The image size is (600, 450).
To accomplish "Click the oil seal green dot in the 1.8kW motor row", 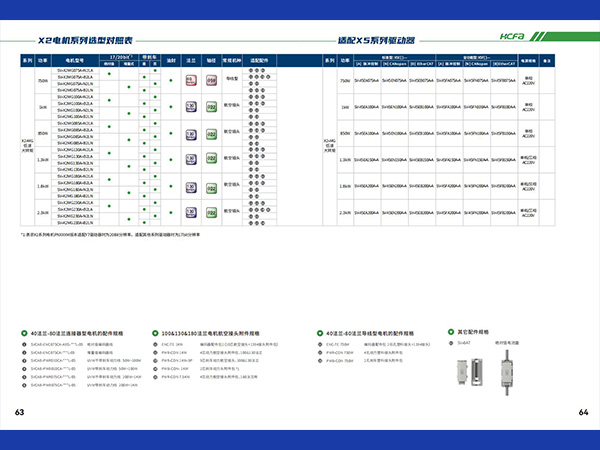I will click(171, 187).
